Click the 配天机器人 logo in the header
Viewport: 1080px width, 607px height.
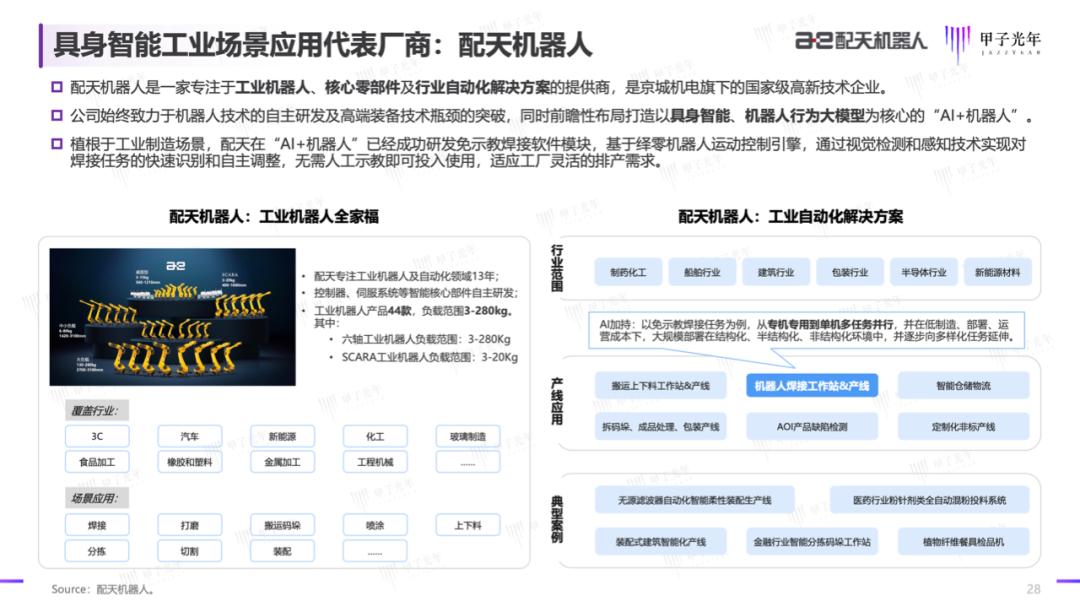[x=861, y=40]
